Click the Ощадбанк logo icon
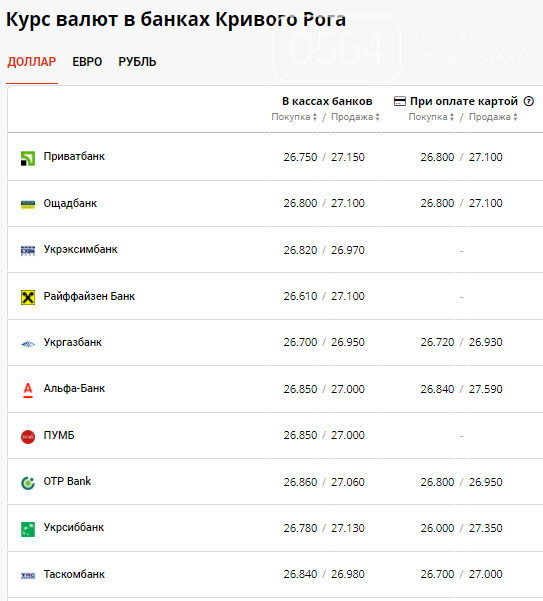This screenshot has height=601, width=543. pyautogui.click(x=28, y=205)
